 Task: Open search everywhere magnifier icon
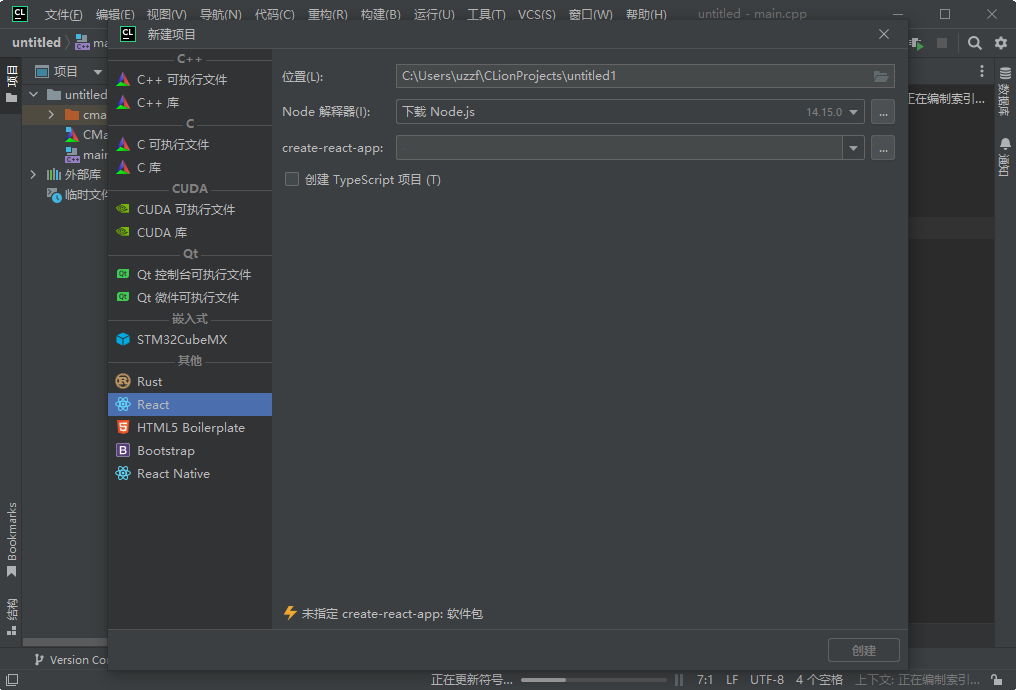(x=974, y=43)
